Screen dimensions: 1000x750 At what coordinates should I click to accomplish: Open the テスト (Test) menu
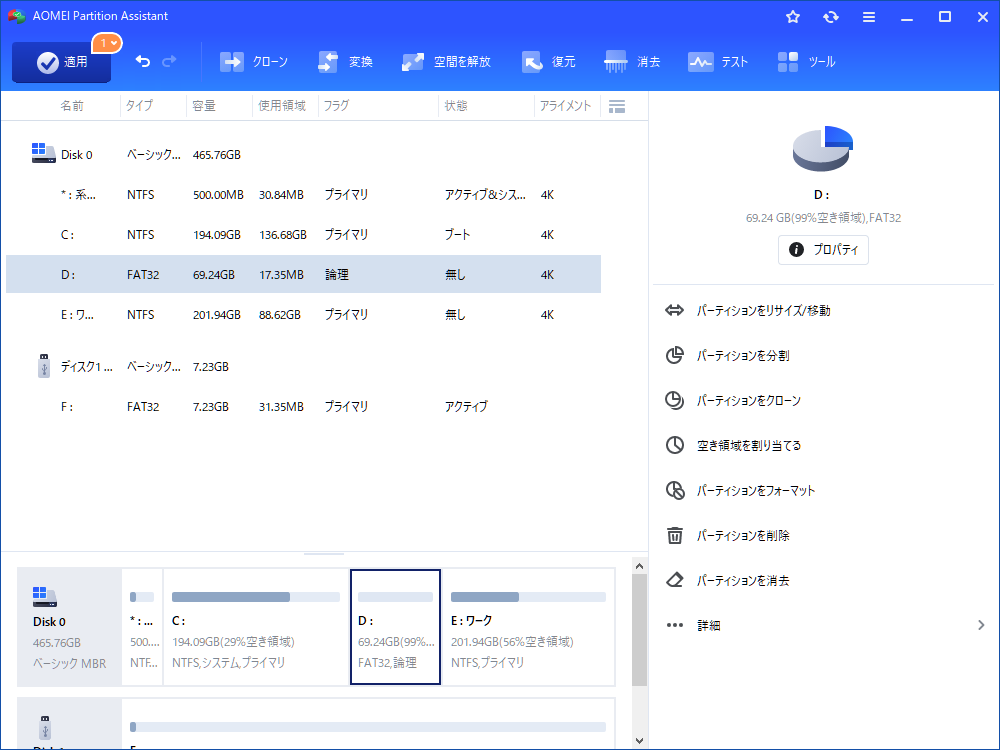[717, 62]
